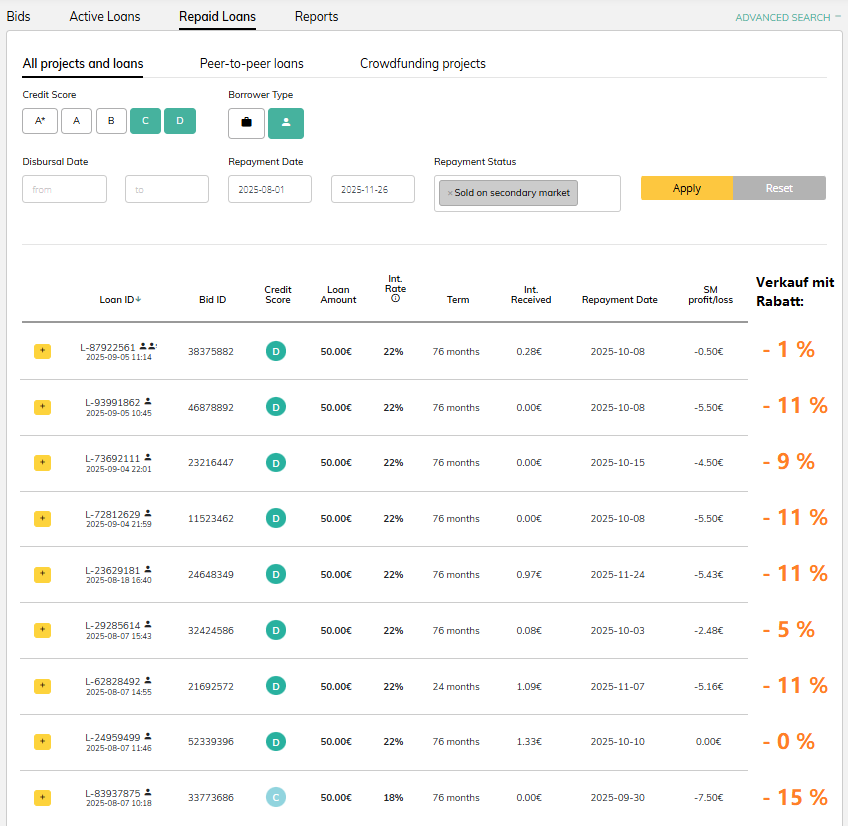Image resolution: width=848 pixels, height=826 pixels.
Task: Click green D badge for loan L-87922561
Action: point(276,351)
